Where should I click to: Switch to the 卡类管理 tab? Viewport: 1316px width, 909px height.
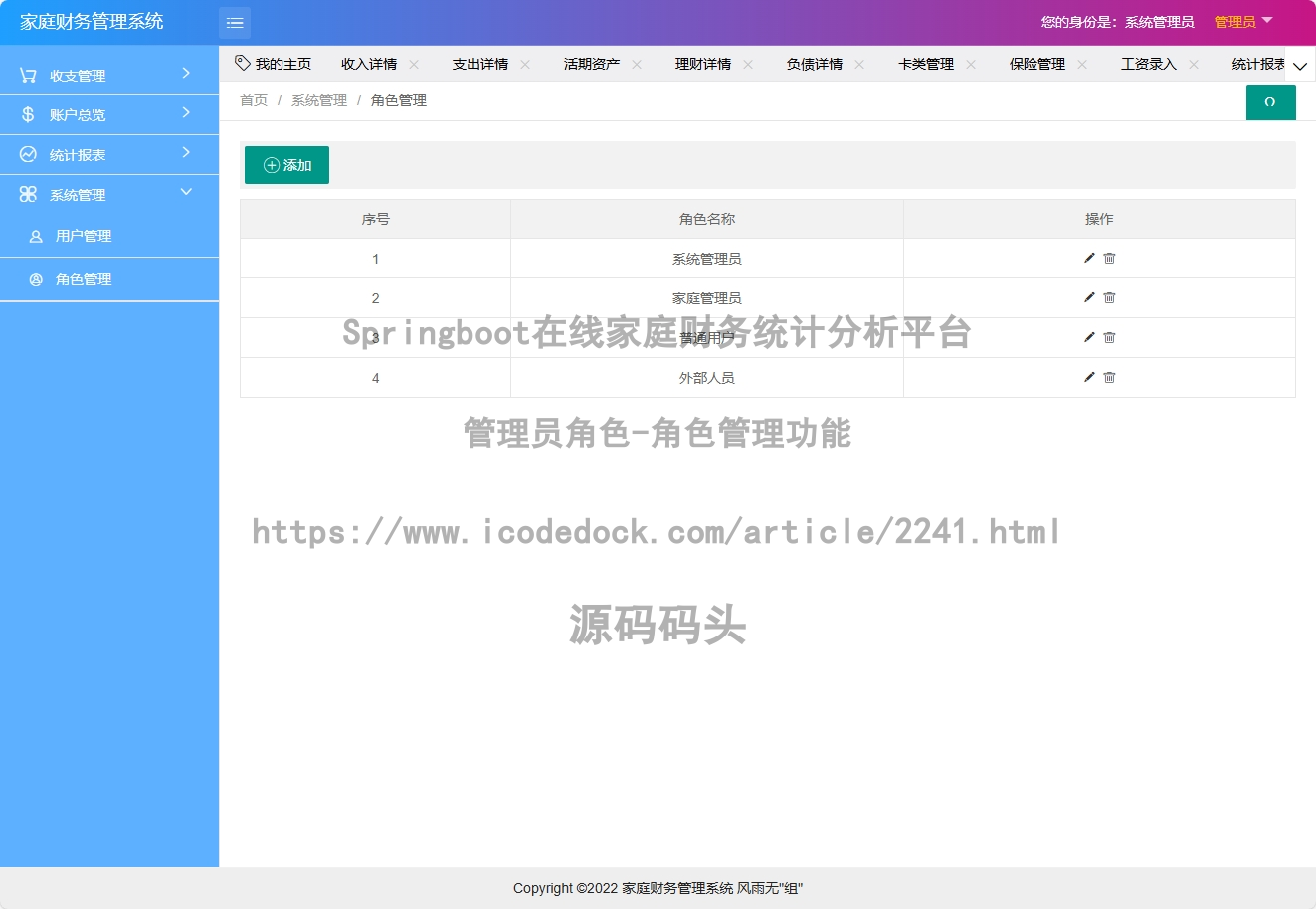pyautogui.click(x=926, y=64)
